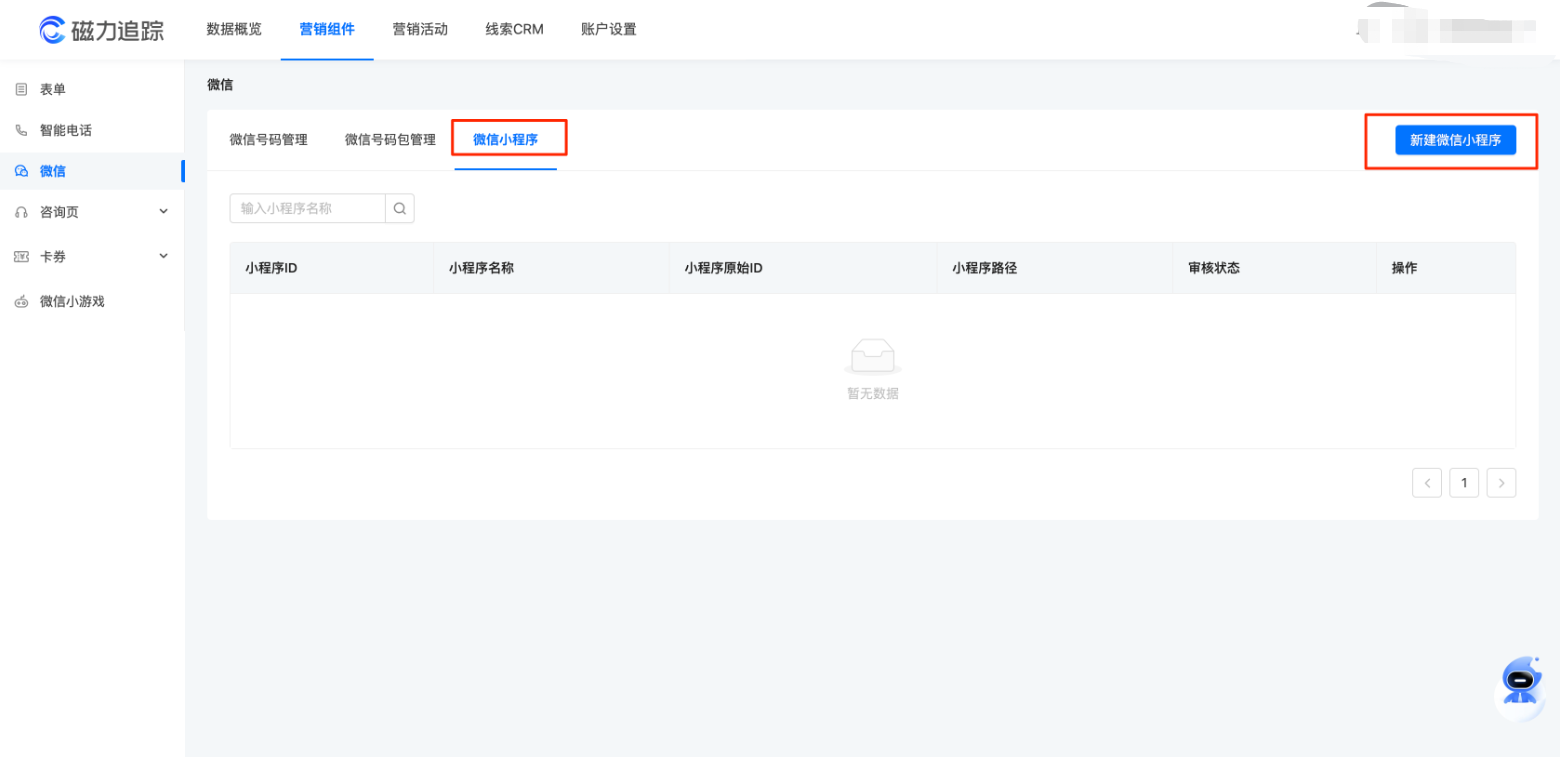Expand the 卡券 menu
1560x757 pixels.
(x=163, y=256)
